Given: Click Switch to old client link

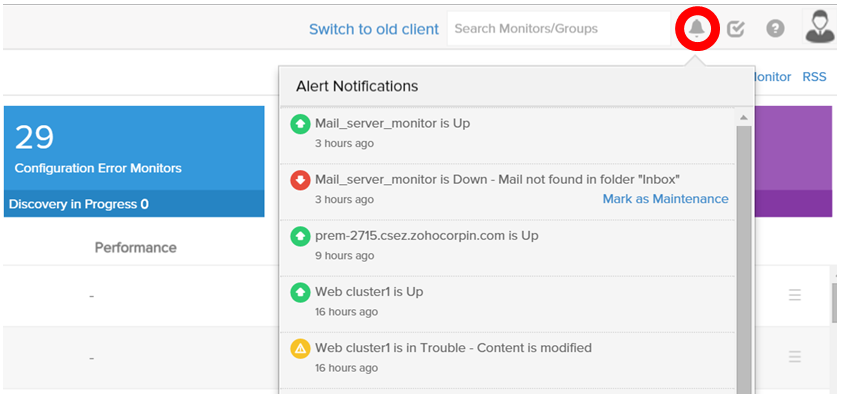Looking at the screenshot, I should coord(374,29).
